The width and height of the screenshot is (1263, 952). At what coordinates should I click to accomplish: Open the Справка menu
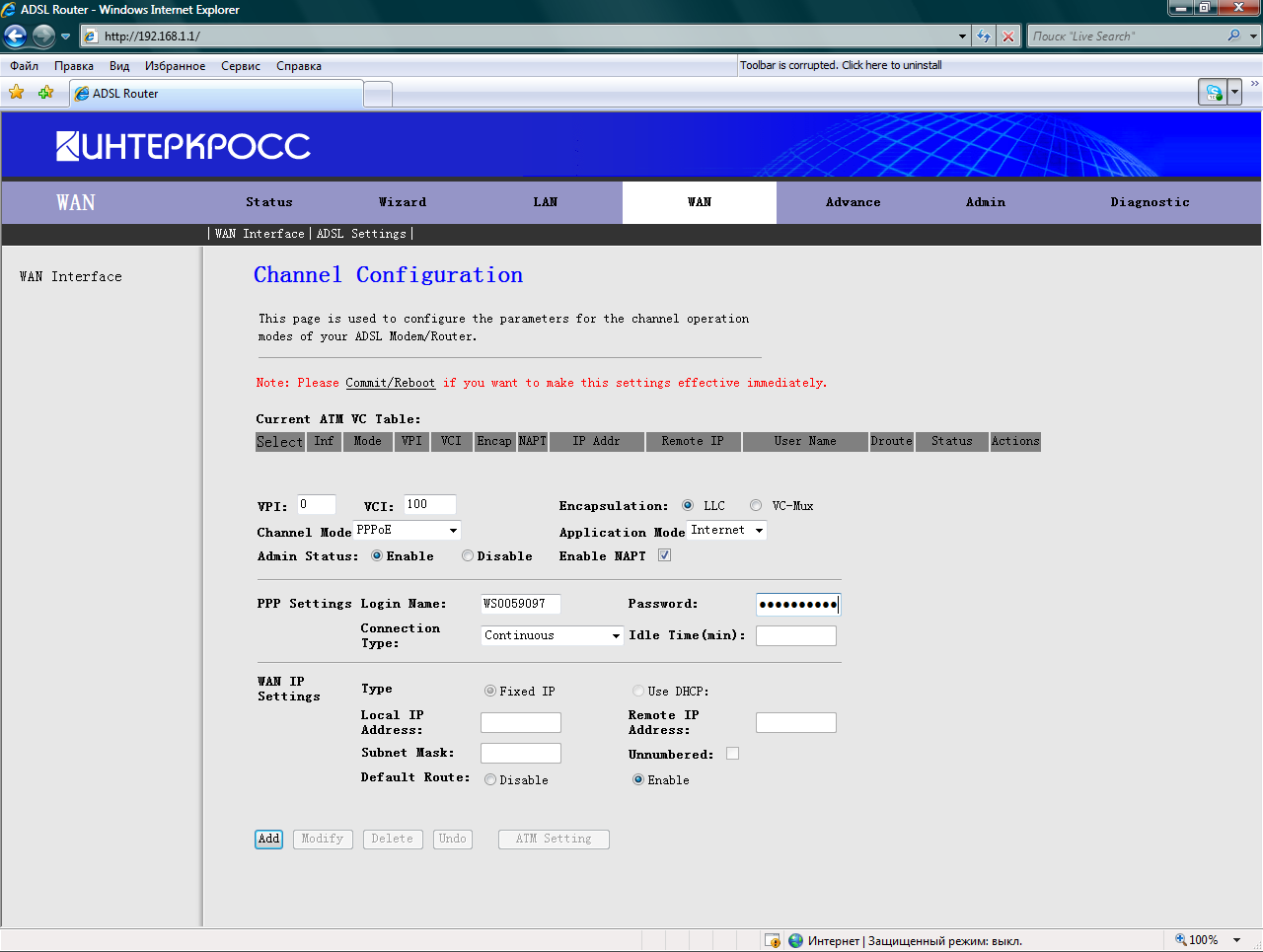click(299, 66)
